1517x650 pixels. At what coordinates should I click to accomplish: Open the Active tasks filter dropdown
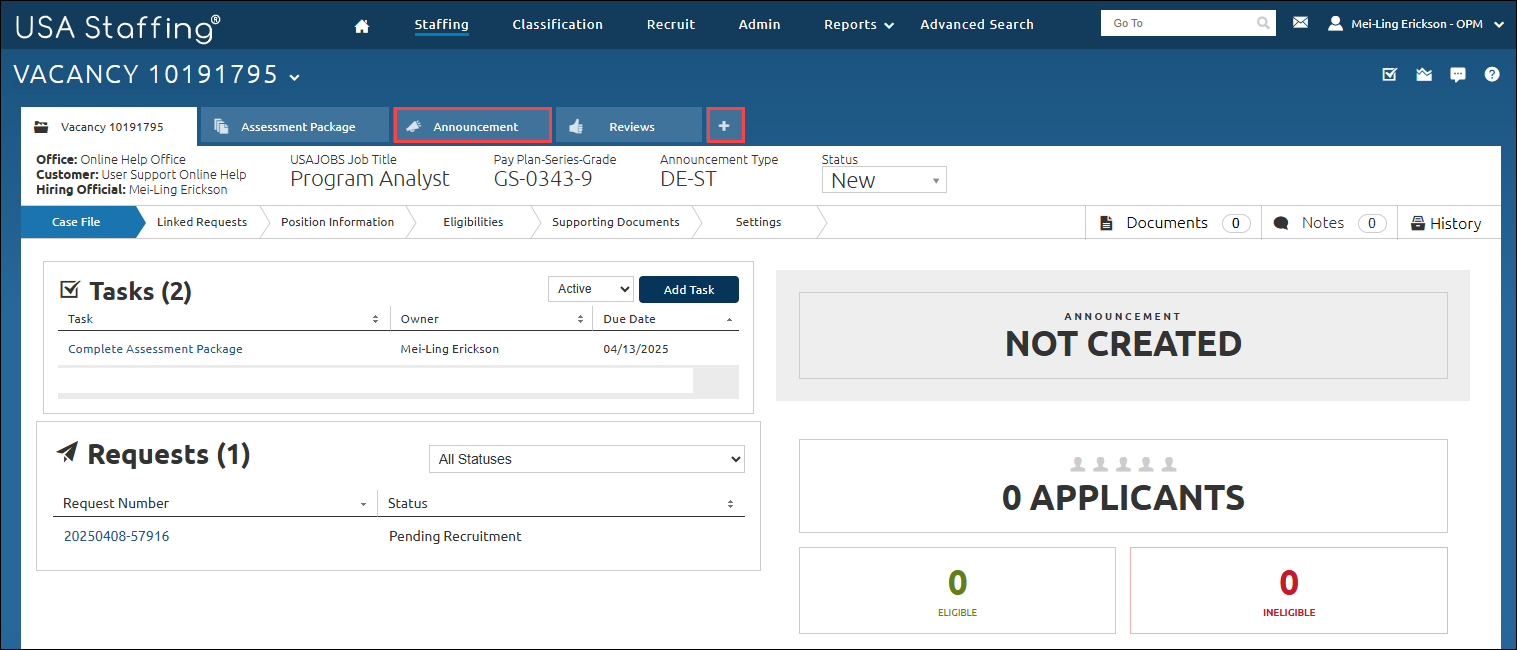(x=590, y=289)
